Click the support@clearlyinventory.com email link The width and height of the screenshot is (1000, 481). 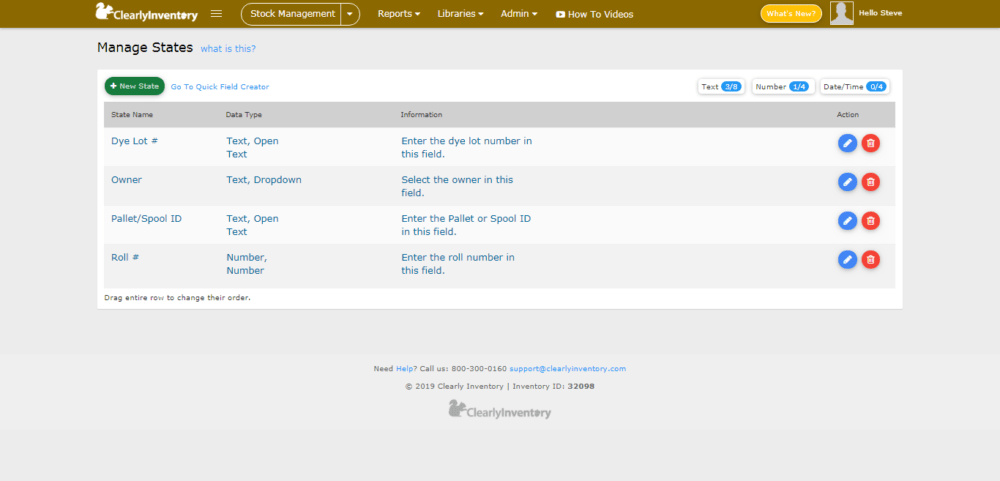coord(568,369)
